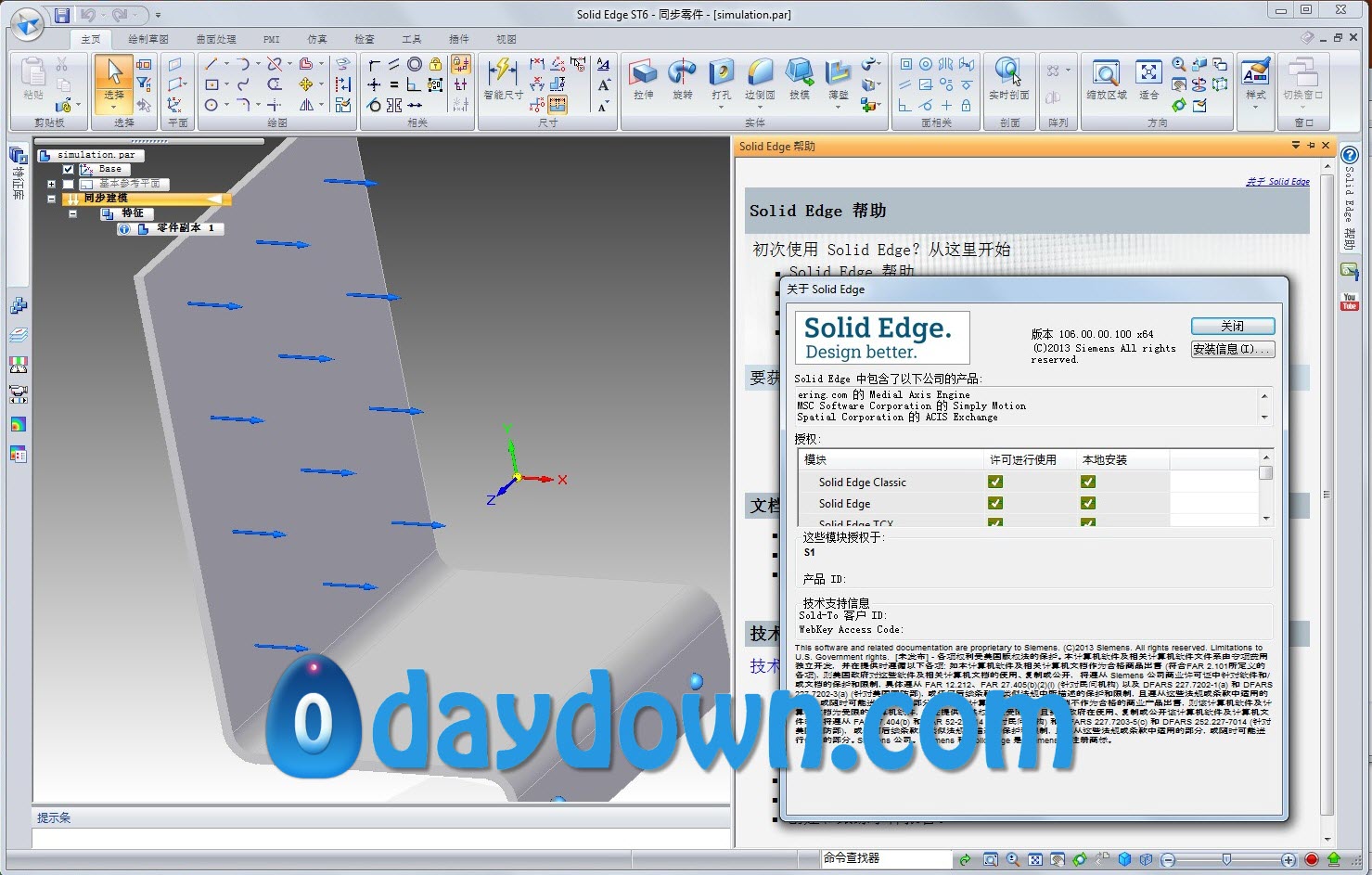Click the YouTube icon on right sidebar
This screenshot has width=1372, height=875.
1349,302
